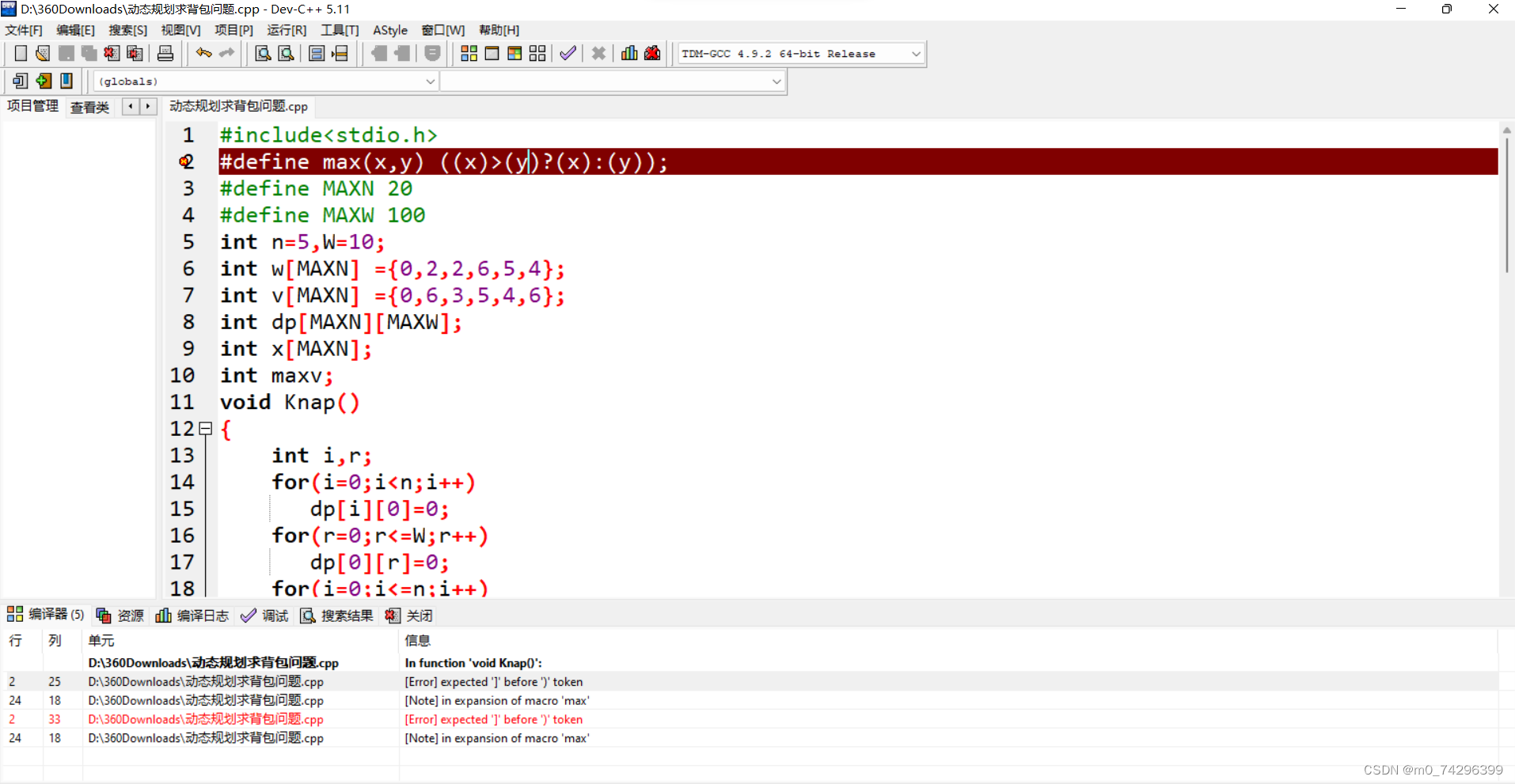Redo using the redo arrow icon
Image resolution: width=1515 pixels, height=784 pixels.
point(227,53)
